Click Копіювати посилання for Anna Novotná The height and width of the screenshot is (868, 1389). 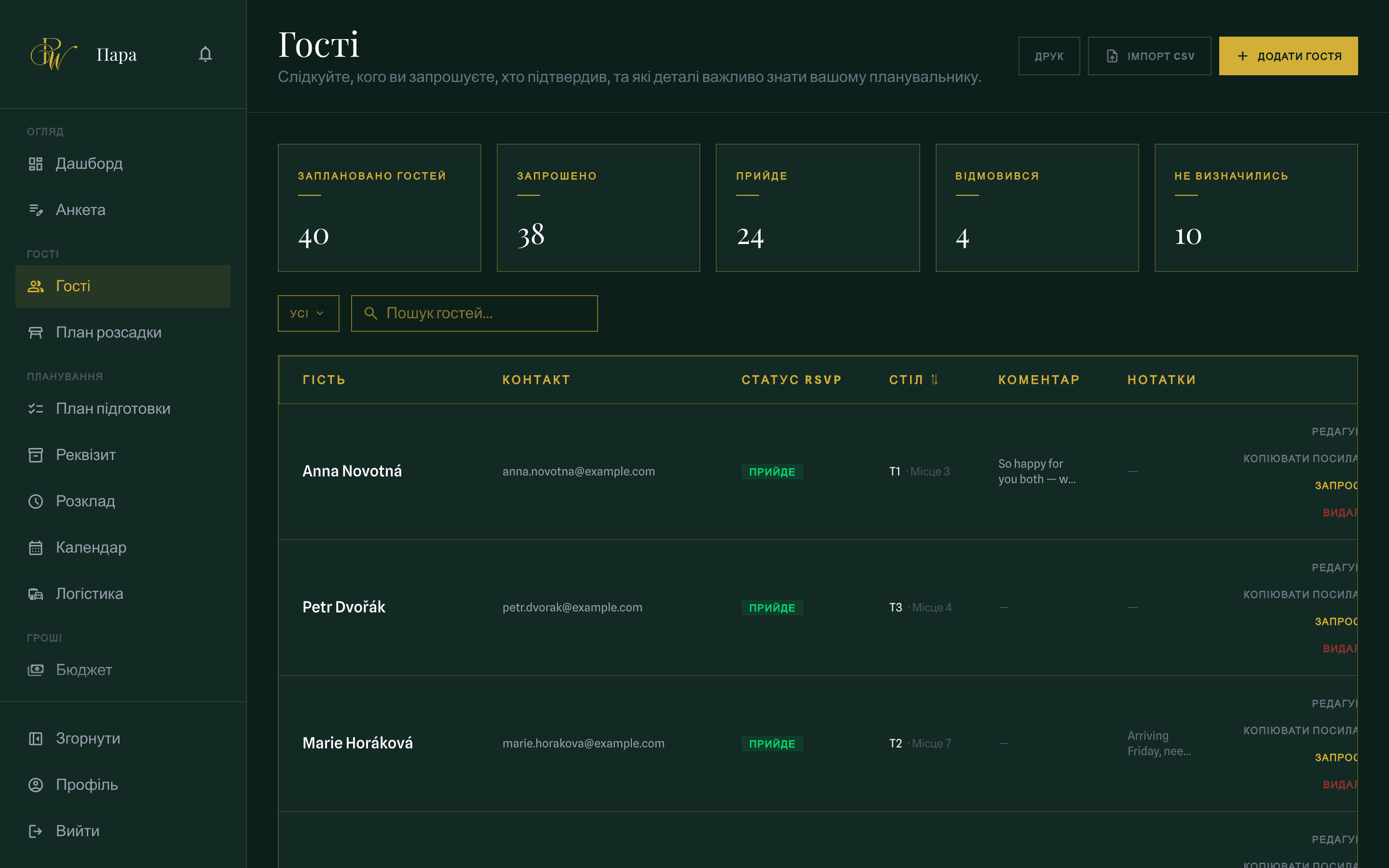[1300, 459]
